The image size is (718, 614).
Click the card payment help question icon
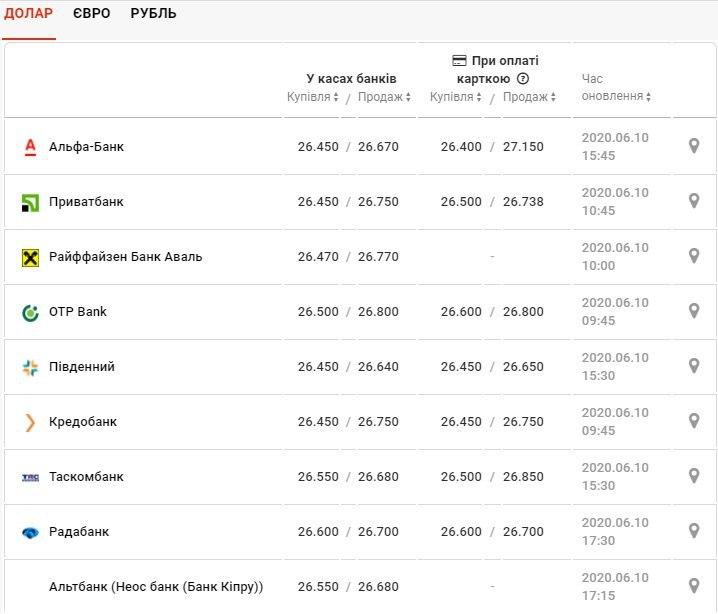pos(523,79)
